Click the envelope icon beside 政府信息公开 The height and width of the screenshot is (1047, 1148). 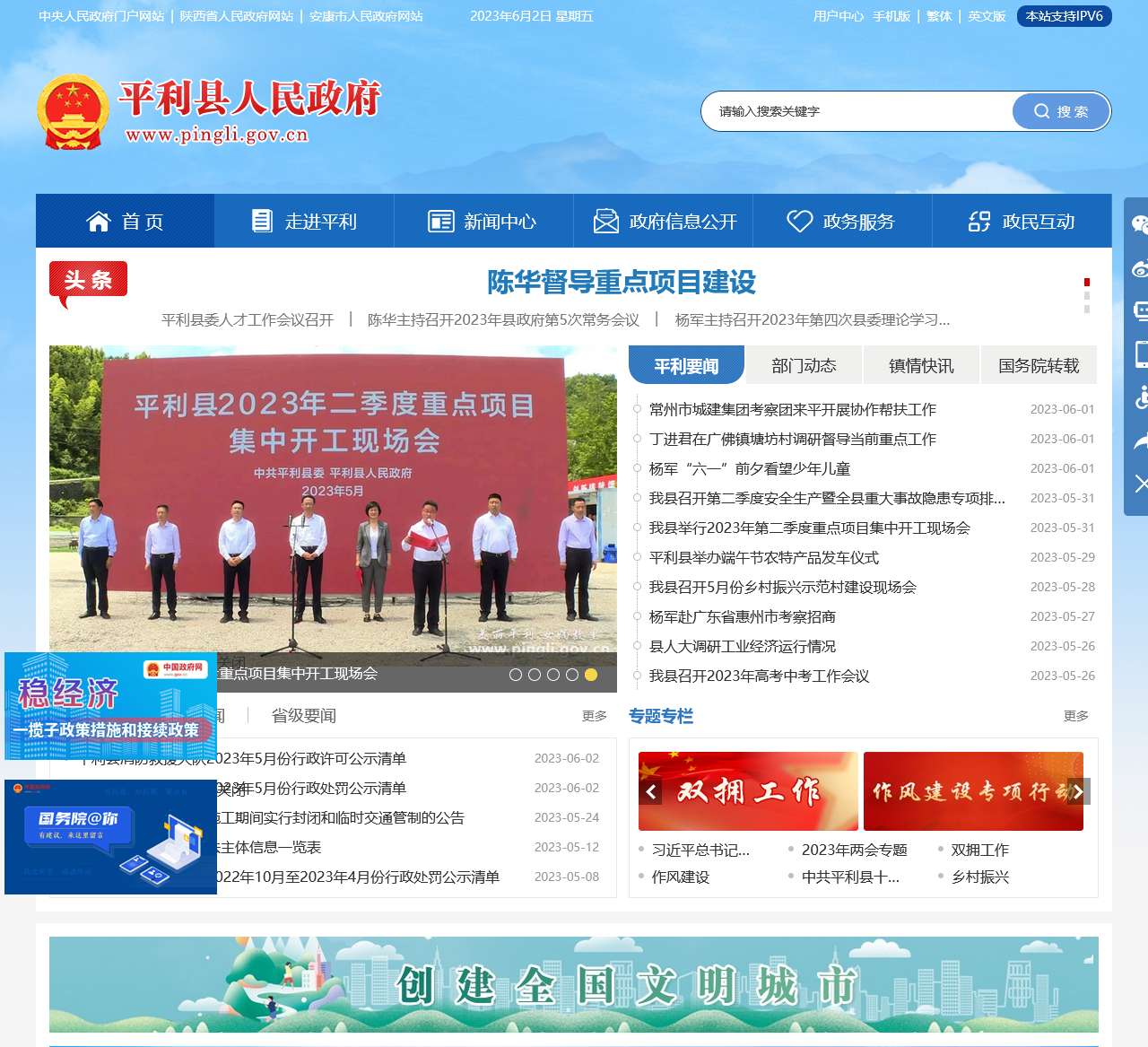coord(605,221)
